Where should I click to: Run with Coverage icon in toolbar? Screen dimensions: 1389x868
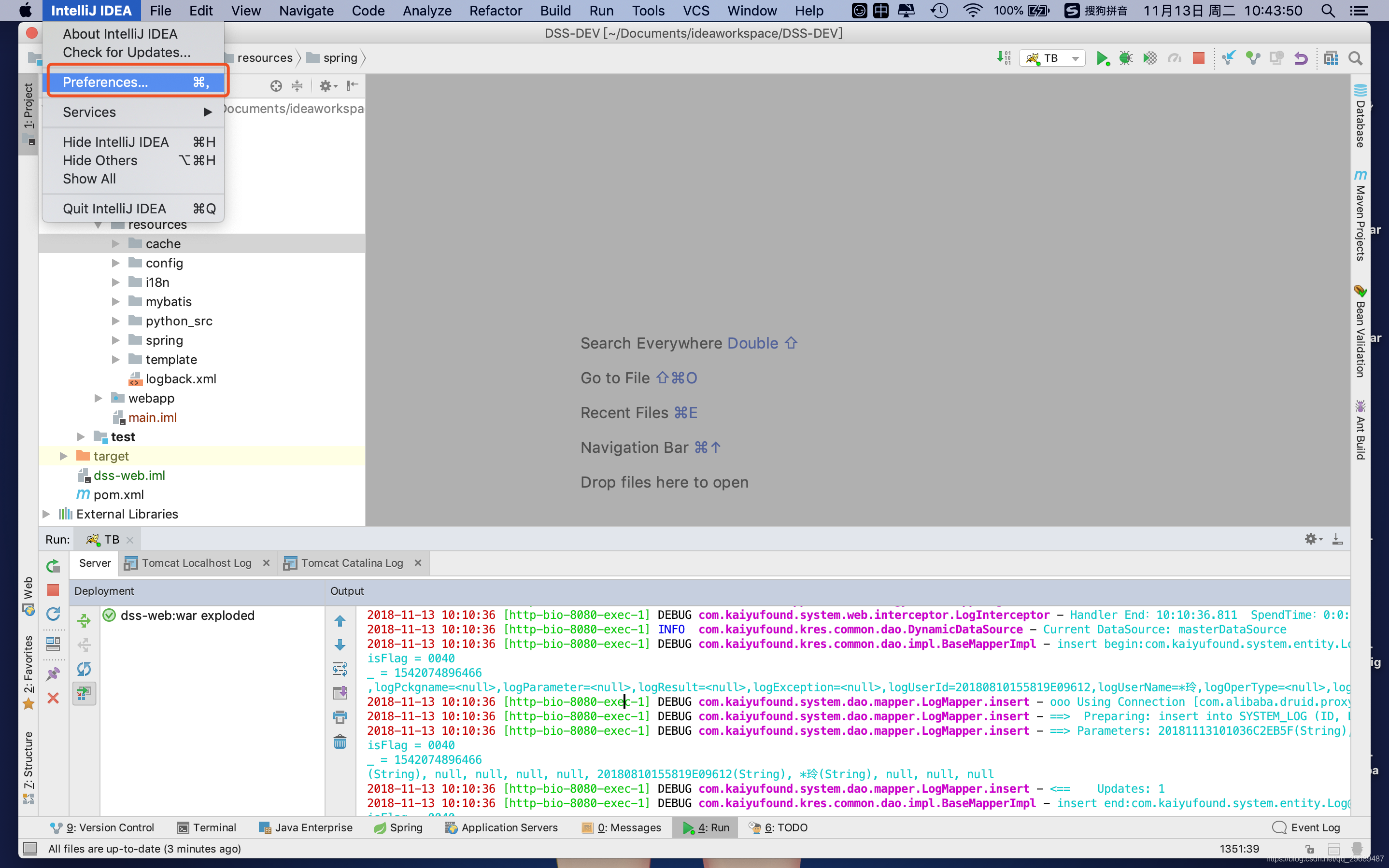pos(1150,58)
